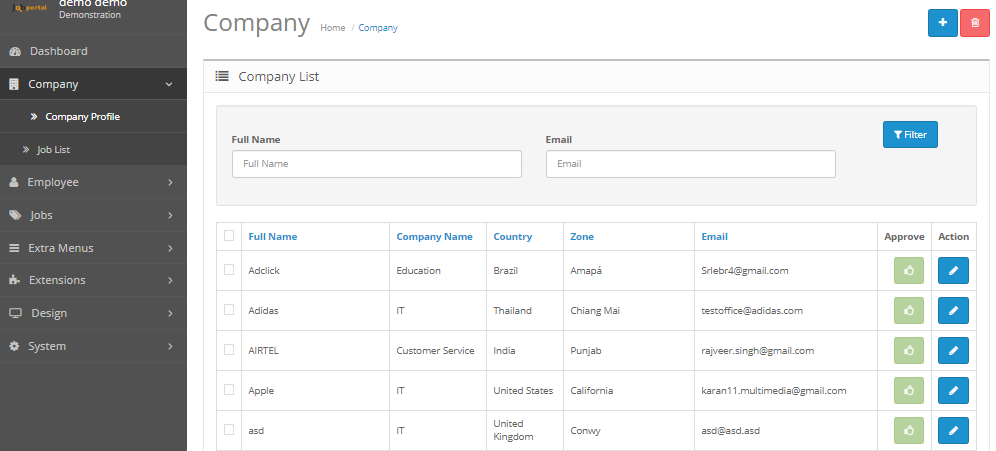Click thumbs-up approve for AIRTEL row

[909, 351]
